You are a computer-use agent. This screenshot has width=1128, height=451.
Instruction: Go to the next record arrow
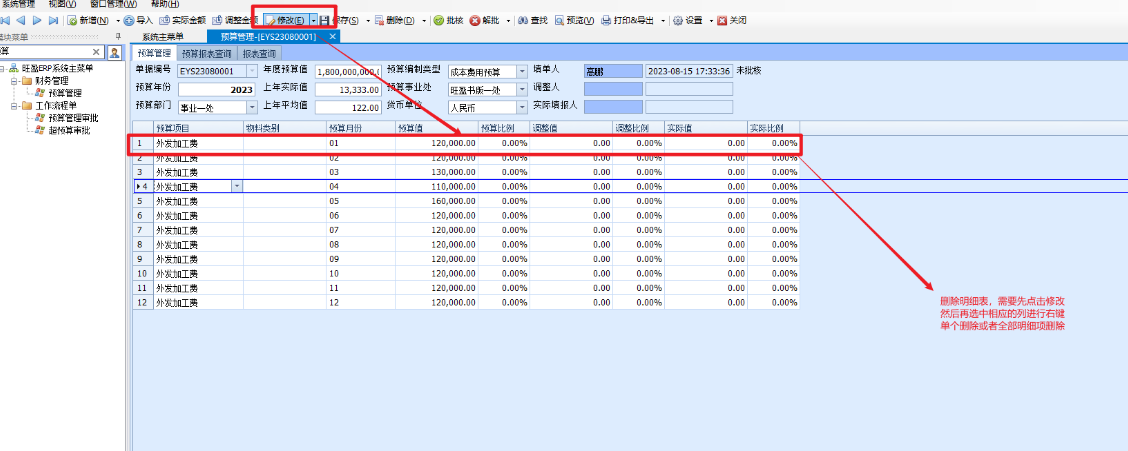tap(37, 20)
